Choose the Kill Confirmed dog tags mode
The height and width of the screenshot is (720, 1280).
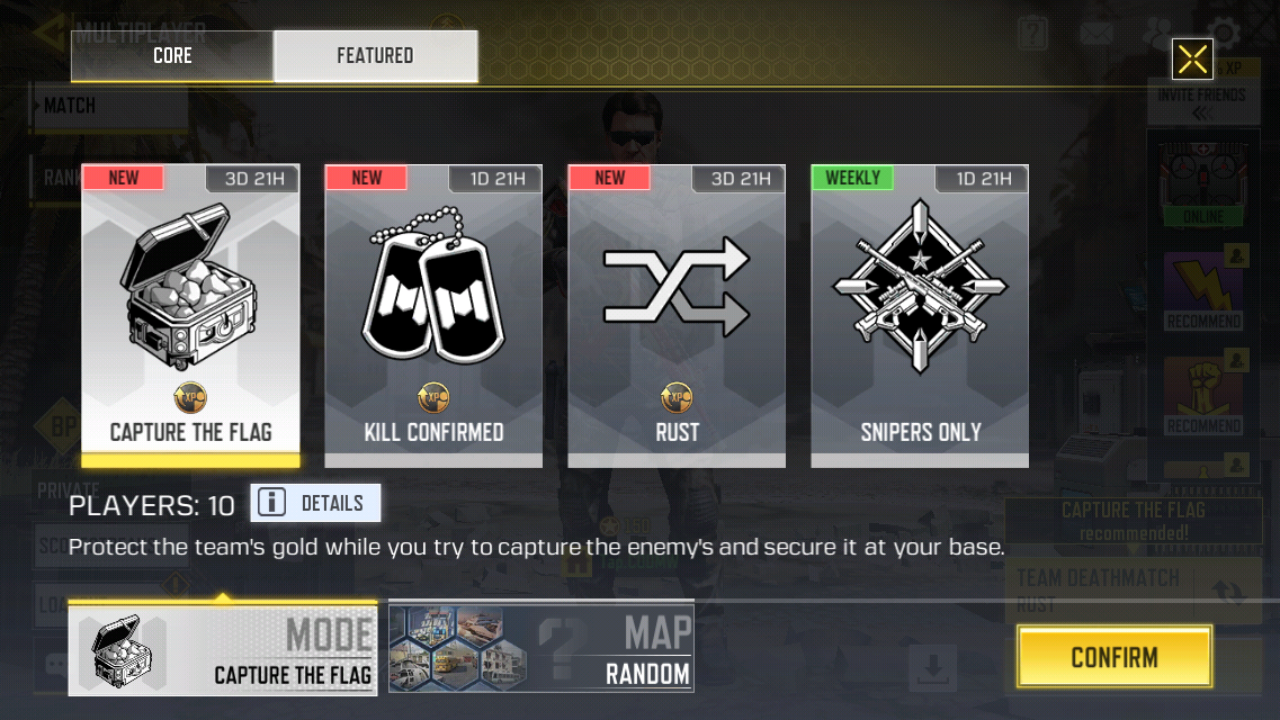[x=433, y=315]
